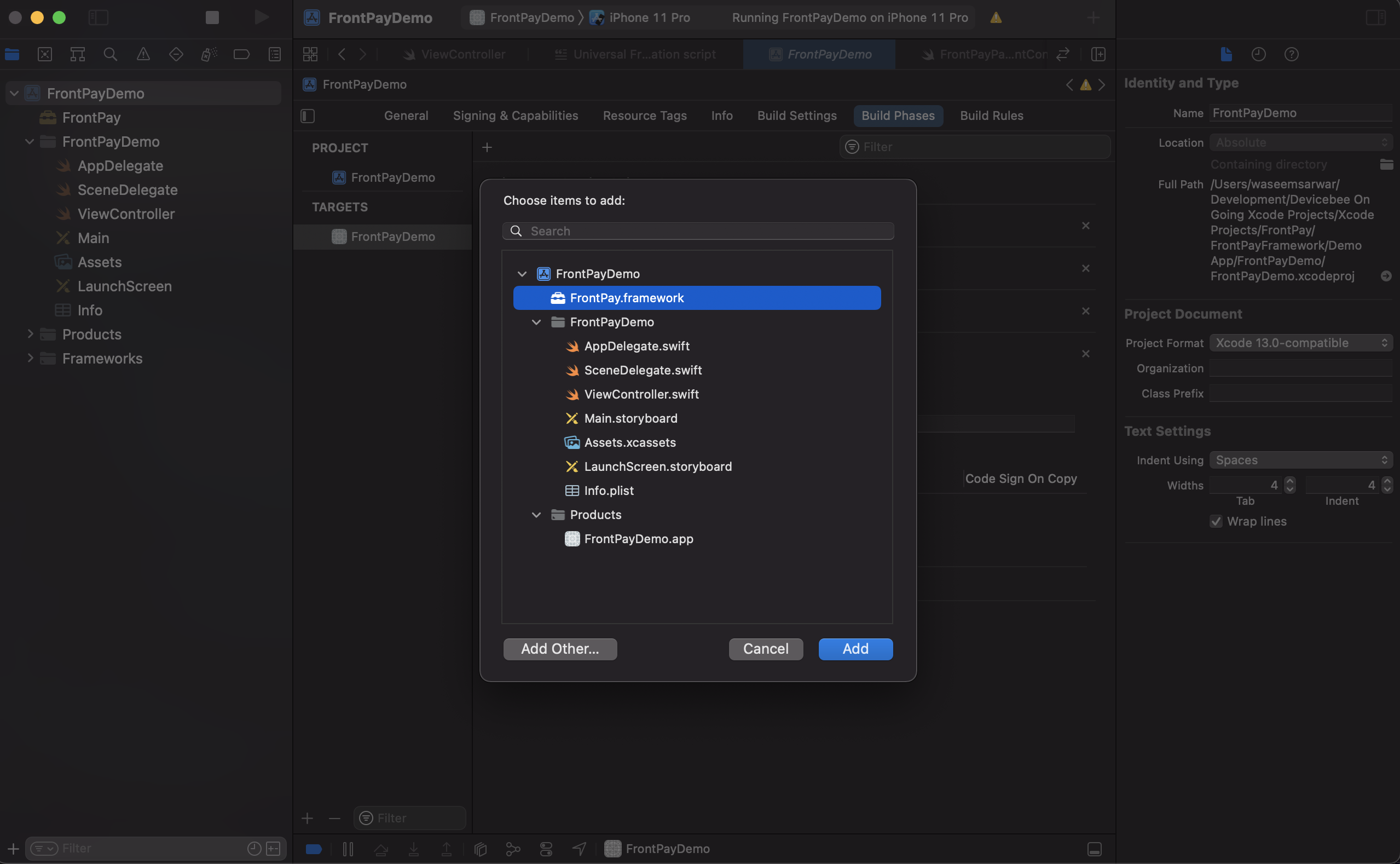Click the Simulate Location arrow icon
This screenshot has height=864, width=1400.
point(578,849)
